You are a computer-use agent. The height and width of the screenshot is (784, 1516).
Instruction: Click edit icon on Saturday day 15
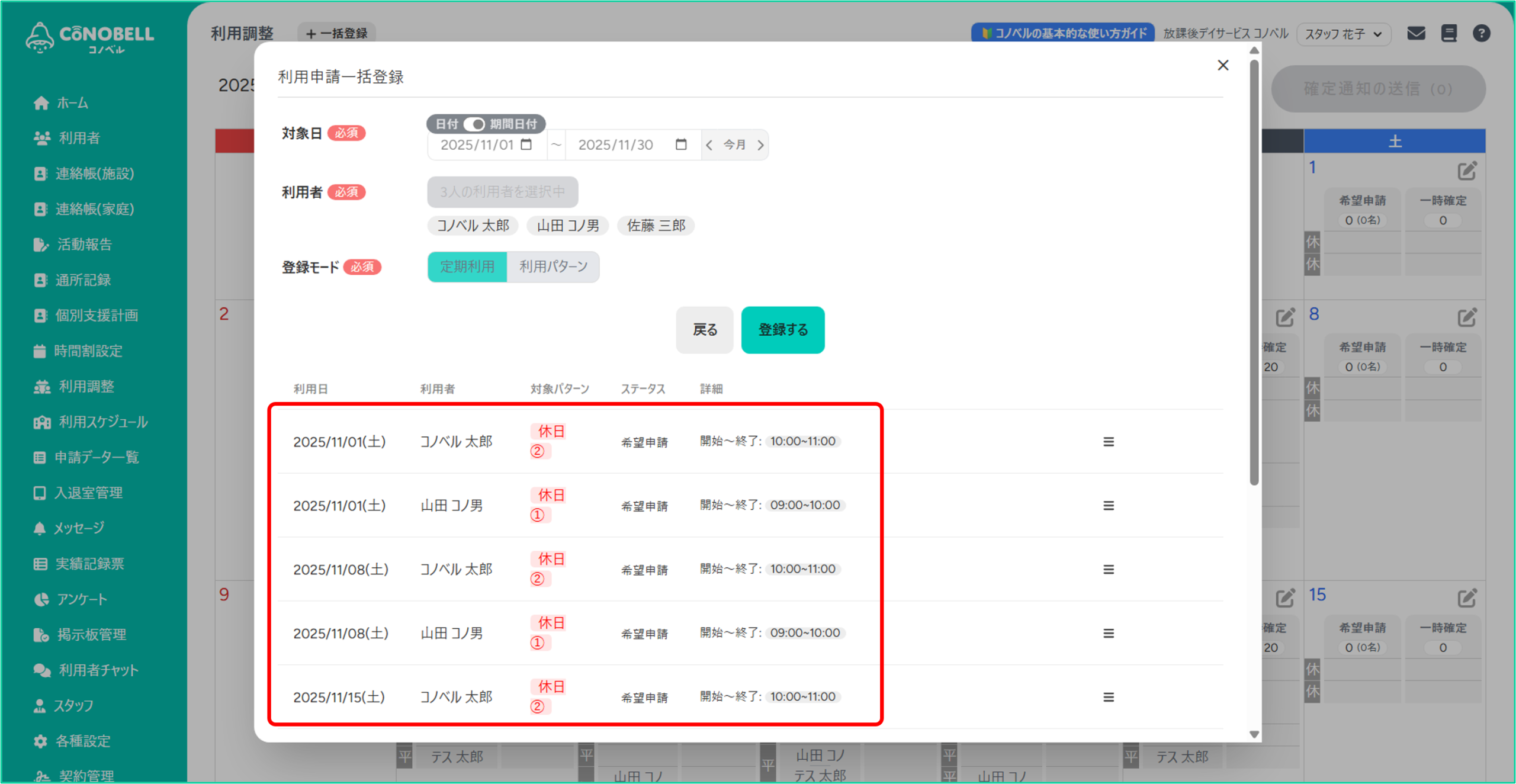1467,598
